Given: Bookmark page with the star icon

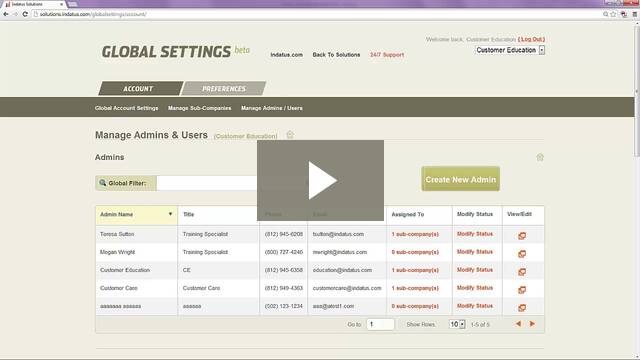Looking at the screenshot, I should tap(613, 14).
